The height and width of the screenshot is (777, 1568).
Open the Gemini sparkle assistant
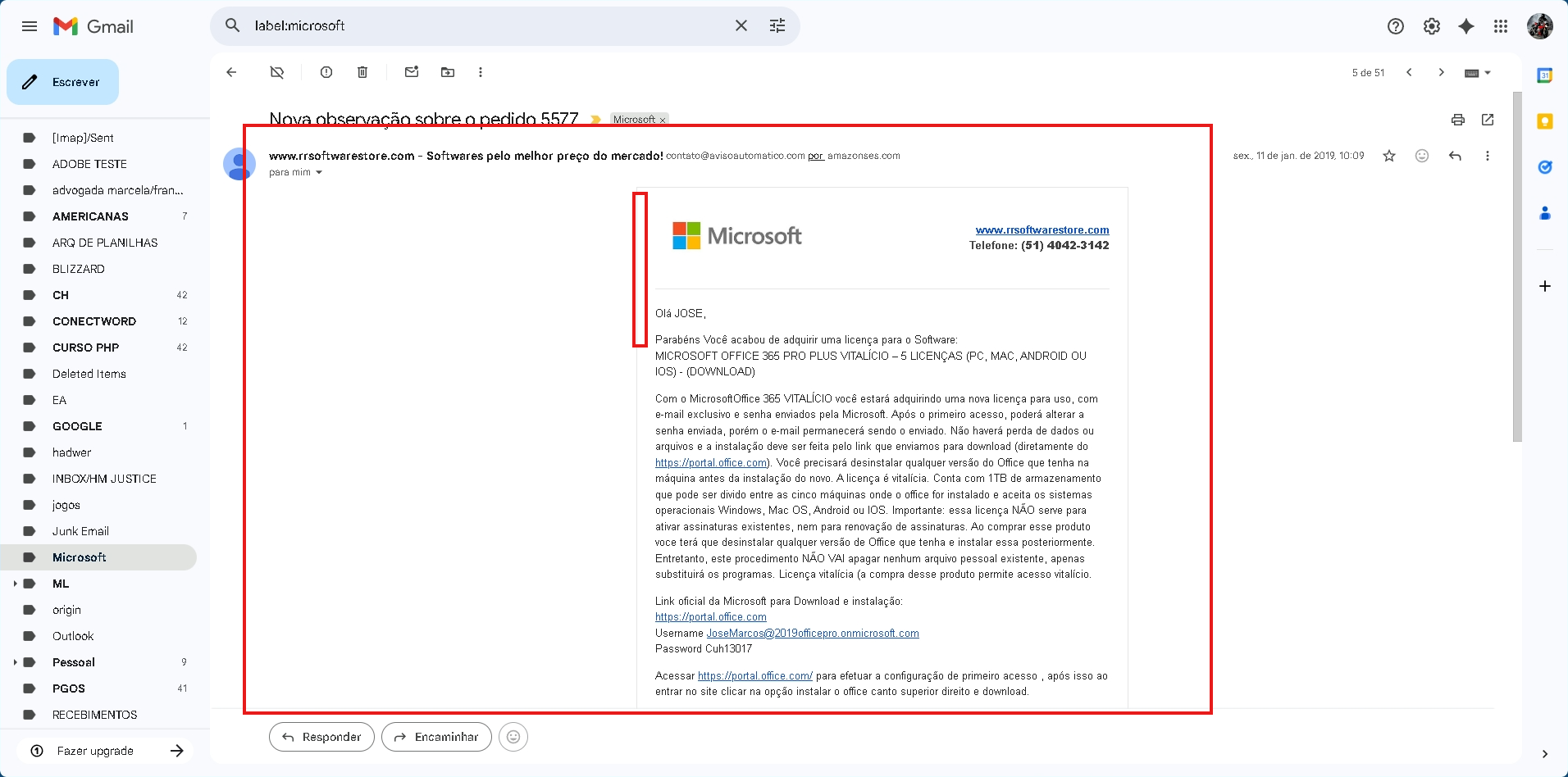click(1466, 26)
